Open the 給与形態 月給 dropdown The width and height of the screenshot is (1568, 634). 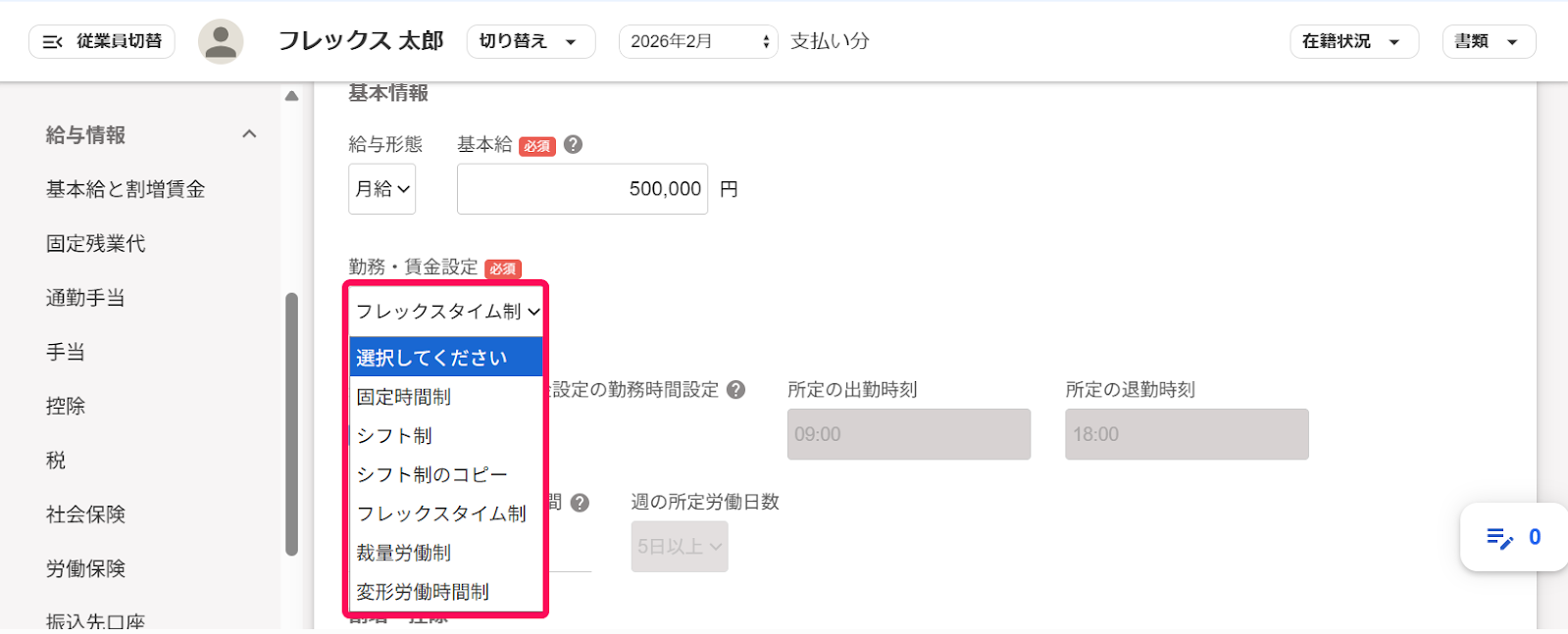[382, 189]
